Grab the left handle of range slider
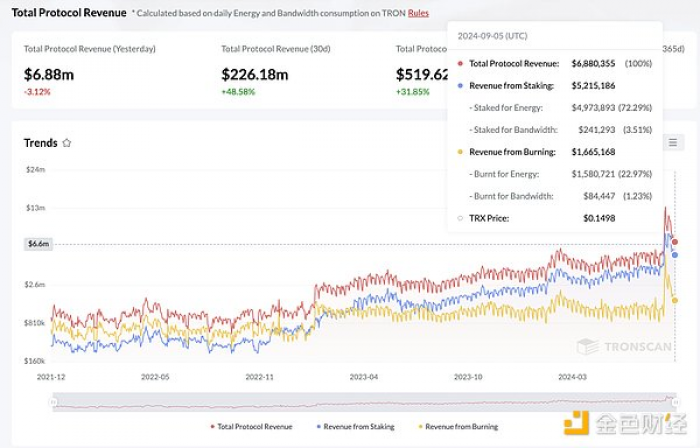Image resolution: width=700 pixels, height=448 pixels. click(53, 402)
